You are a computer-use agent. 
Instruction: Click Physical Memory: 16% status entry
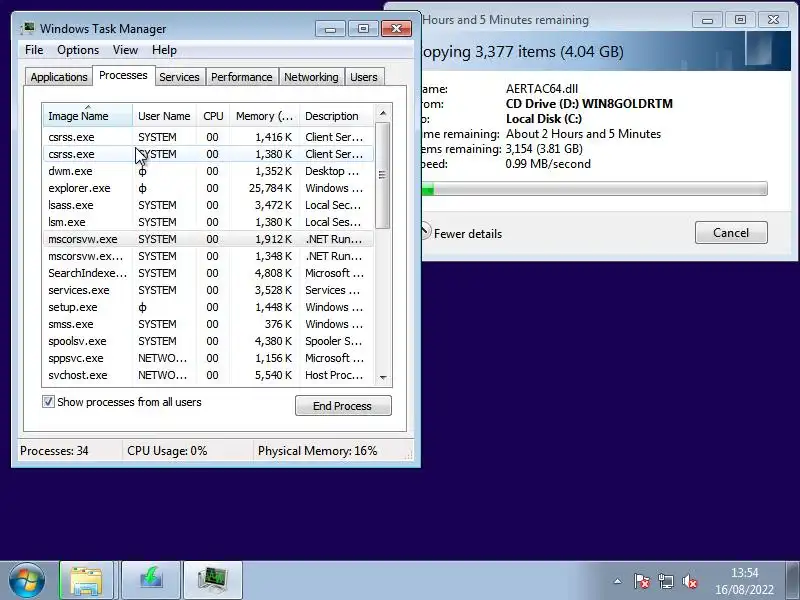coord(317,451)
